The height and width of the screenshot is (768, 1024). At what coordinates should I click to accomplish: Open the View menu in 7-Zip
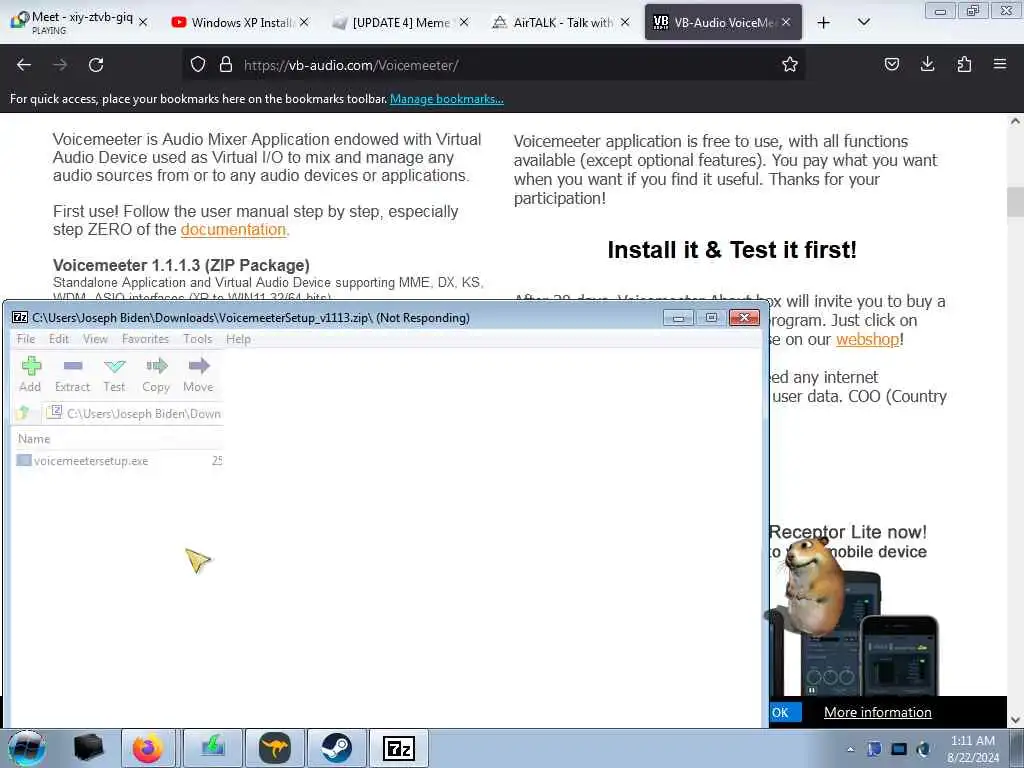(95, 339)
